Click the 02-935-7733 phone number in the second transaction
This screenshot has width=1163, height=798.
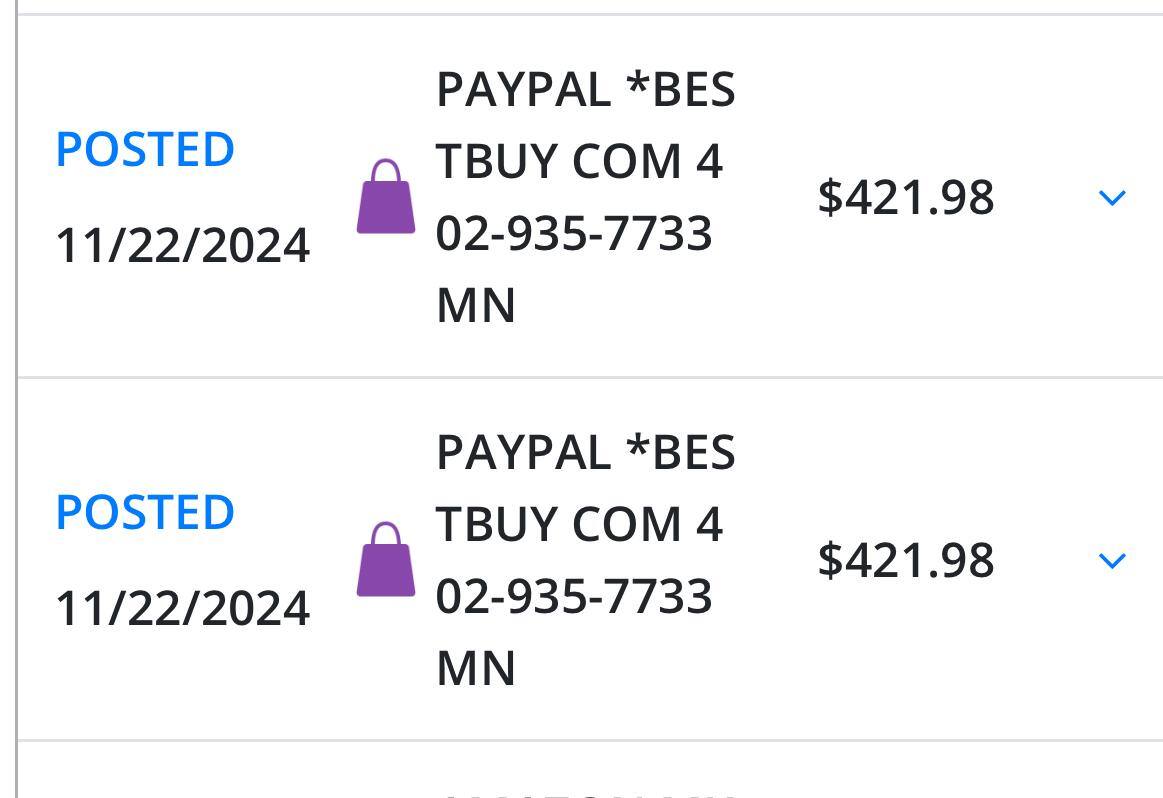pyautogui.click(x=574, y=596)
